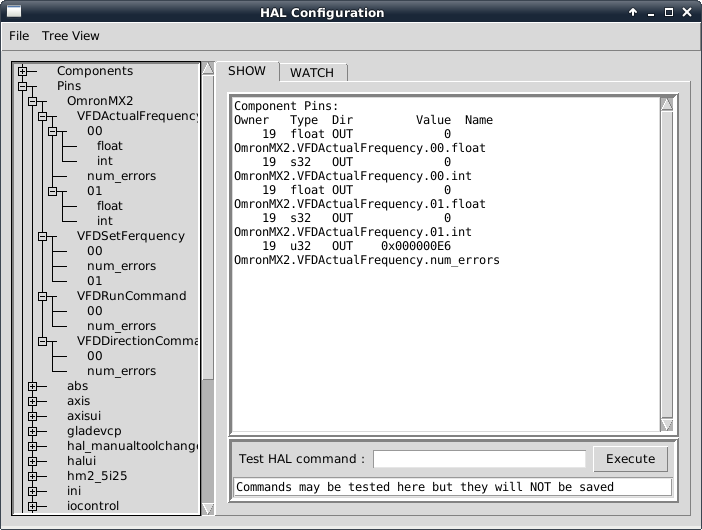This screenshot has height=530, width=702.
Task: Select num_errors under VFDRunCommand
Action: click(121, 326)
